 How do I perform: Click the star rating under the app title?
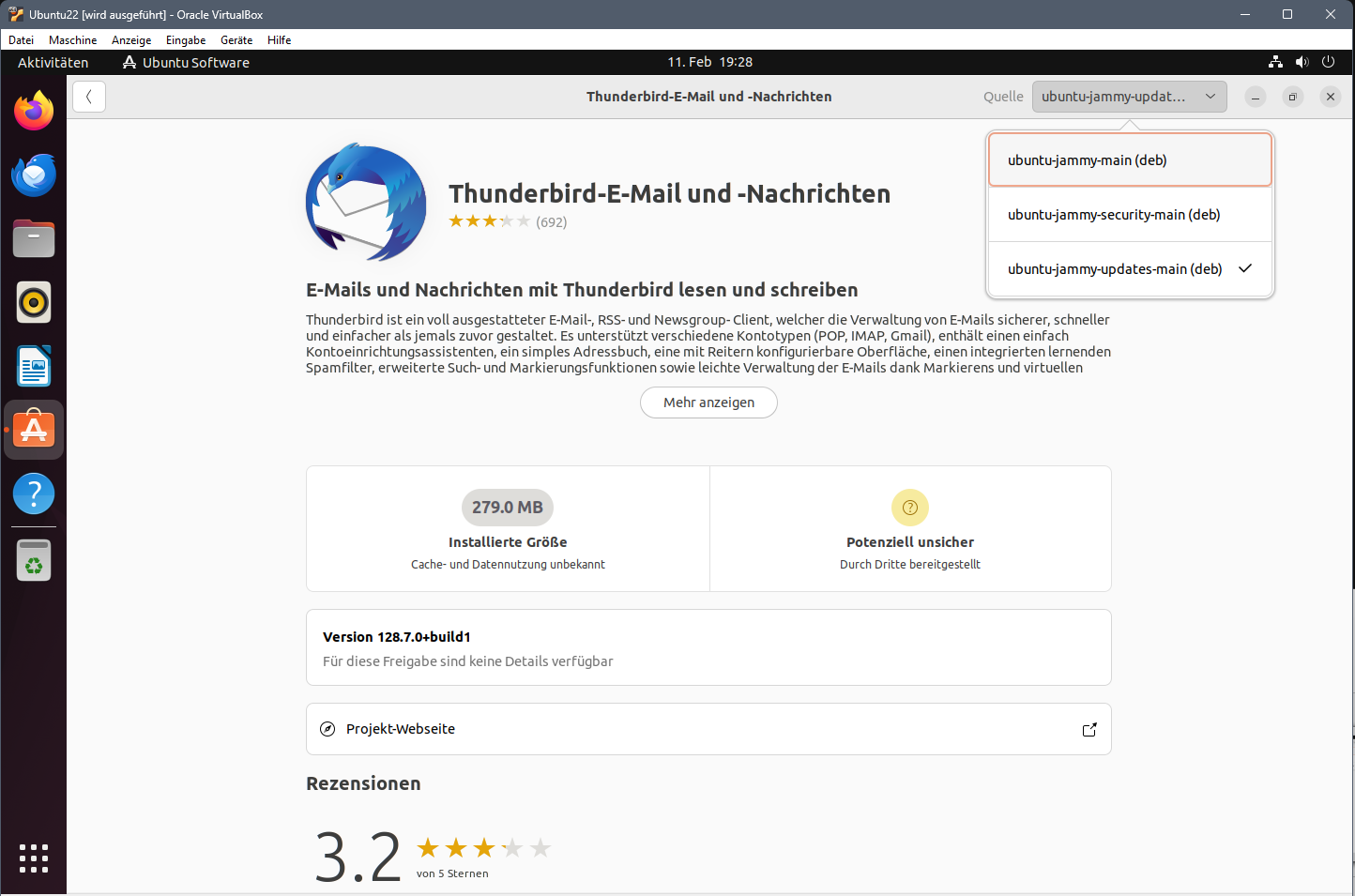490,221
